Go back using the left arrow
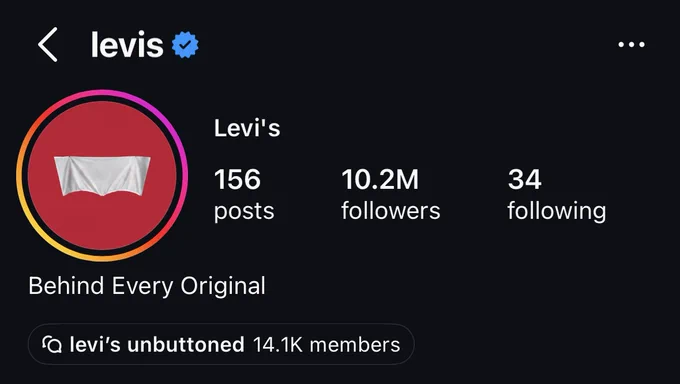The width and height of the screenshot is (680, 384). [48, 44]
